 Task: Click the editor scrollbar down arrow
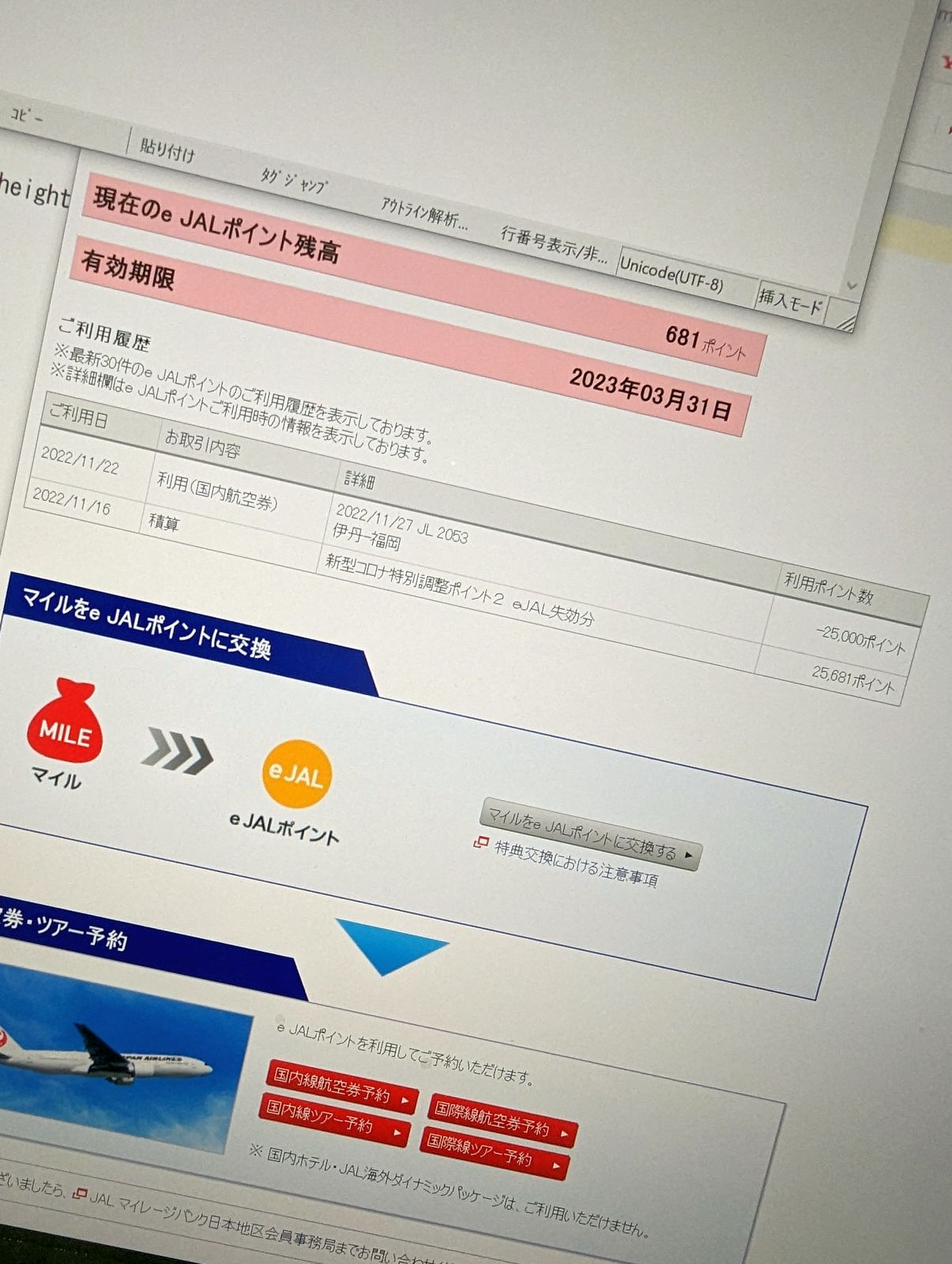point(851,285)
